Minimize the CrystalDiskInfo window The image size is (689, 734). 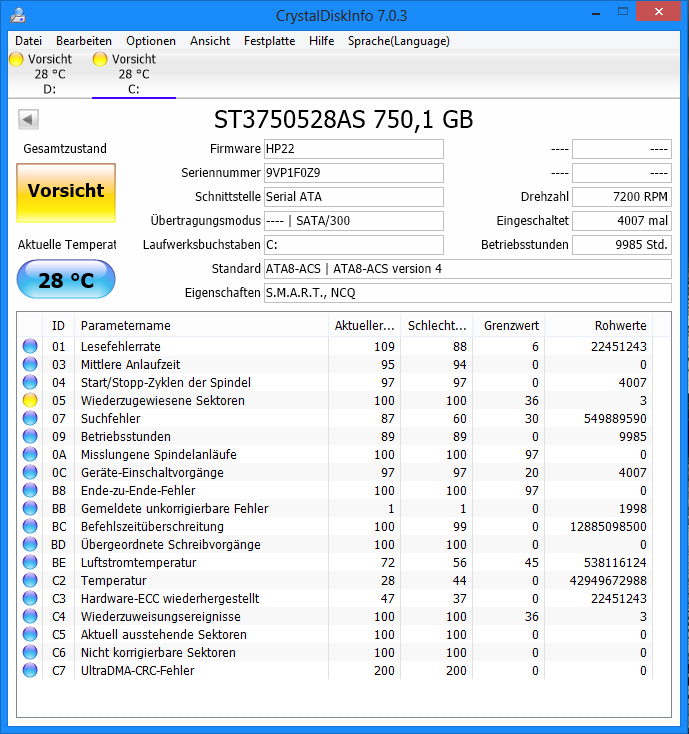point(596,13)
